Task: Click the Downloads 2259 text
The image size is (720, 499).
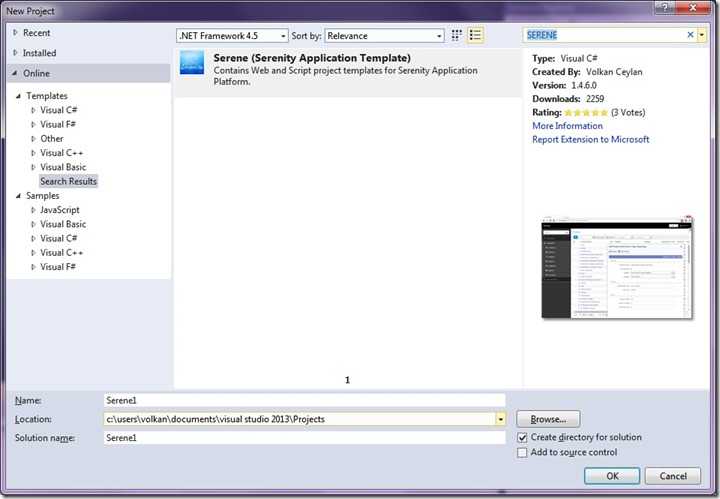Action: click(x=568, y=99)
